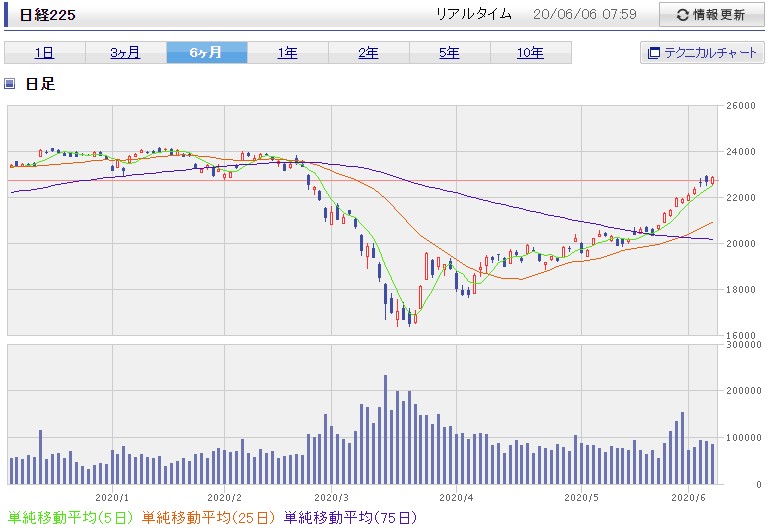Image resolution: width=772 pixels, height=530 pixels.
Task: Switch chart range to 1年
Action: [288, 52]
